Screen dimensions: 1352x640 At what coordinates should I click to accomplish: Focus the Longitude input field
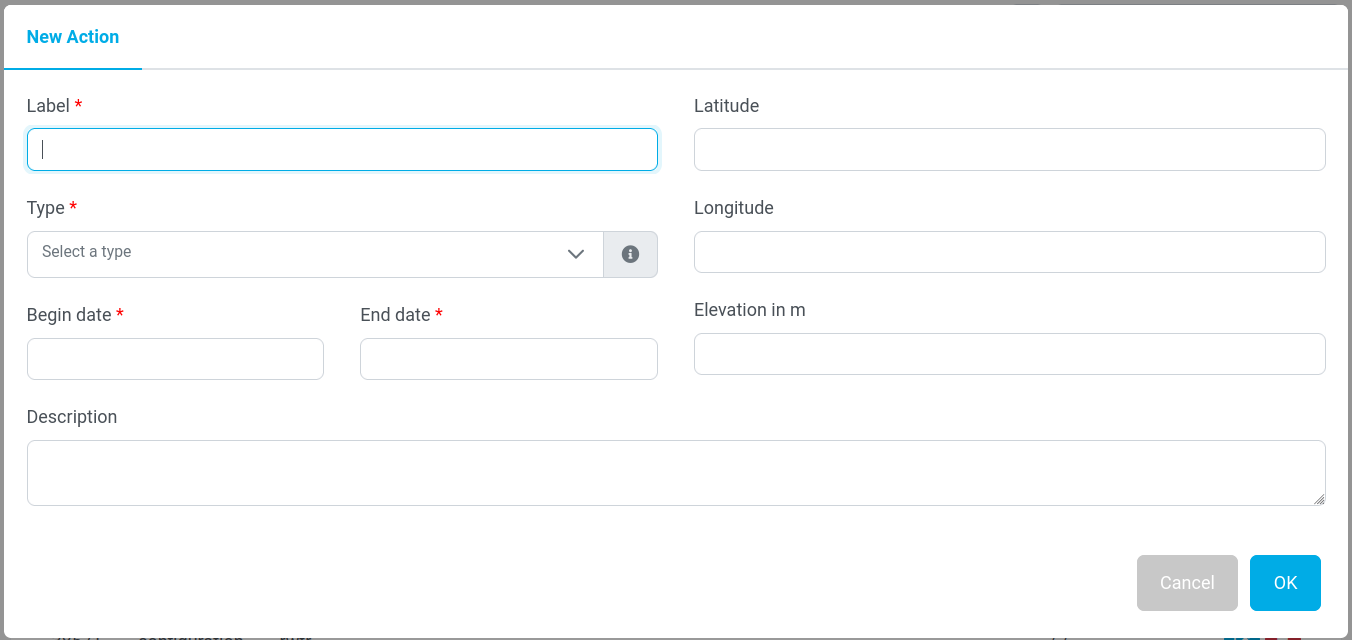coord(1009,252)
